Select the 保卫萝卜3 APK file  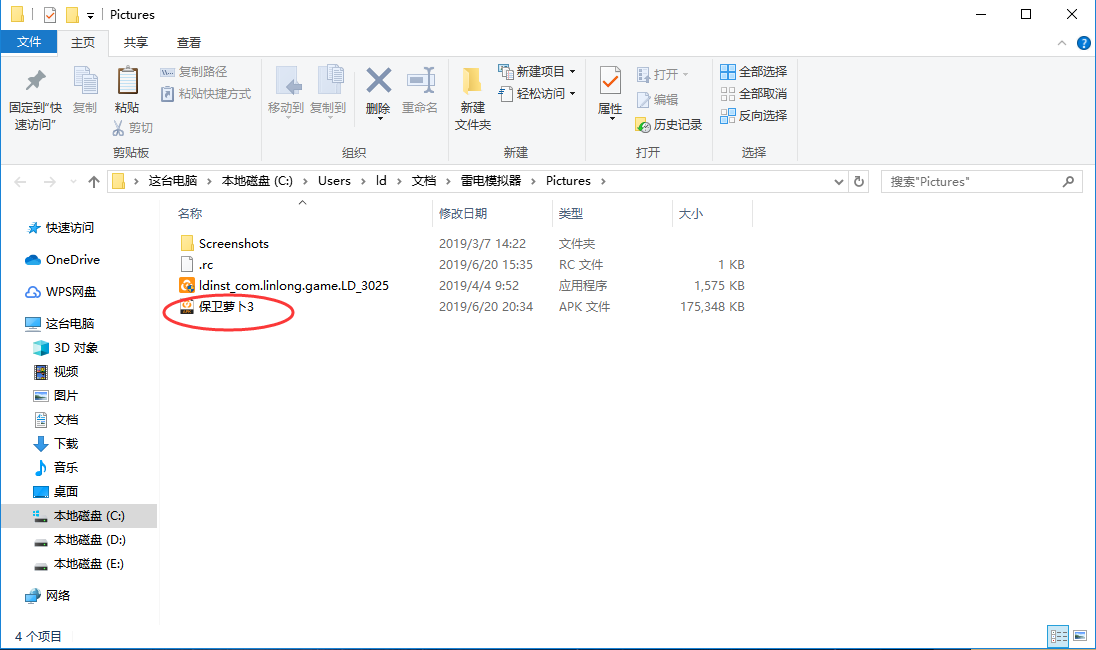(x=226, y=307)
